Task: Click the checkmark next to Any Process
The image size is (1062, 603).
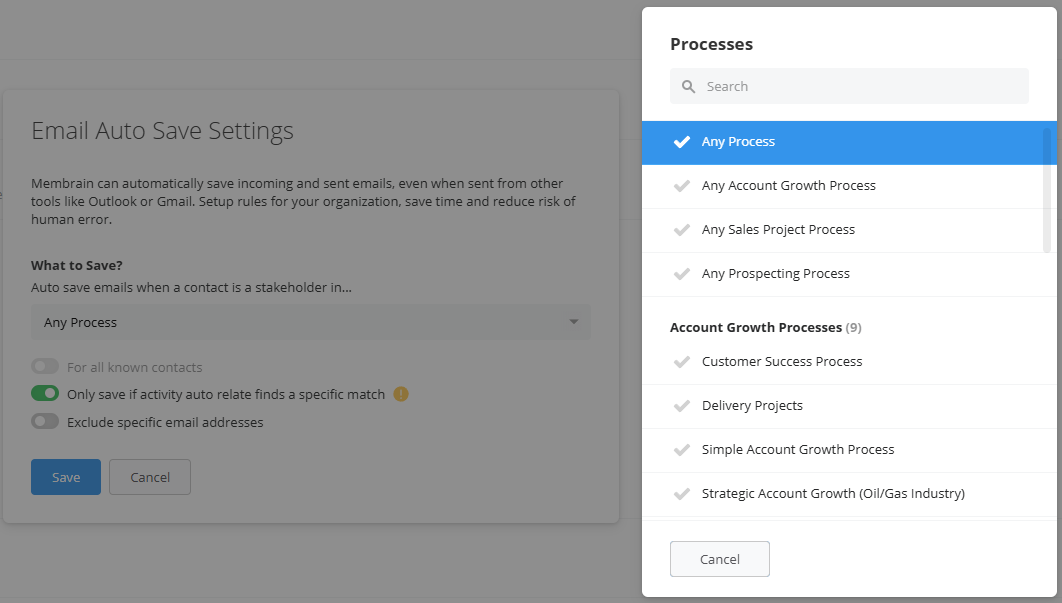Action: click(681, 141)
